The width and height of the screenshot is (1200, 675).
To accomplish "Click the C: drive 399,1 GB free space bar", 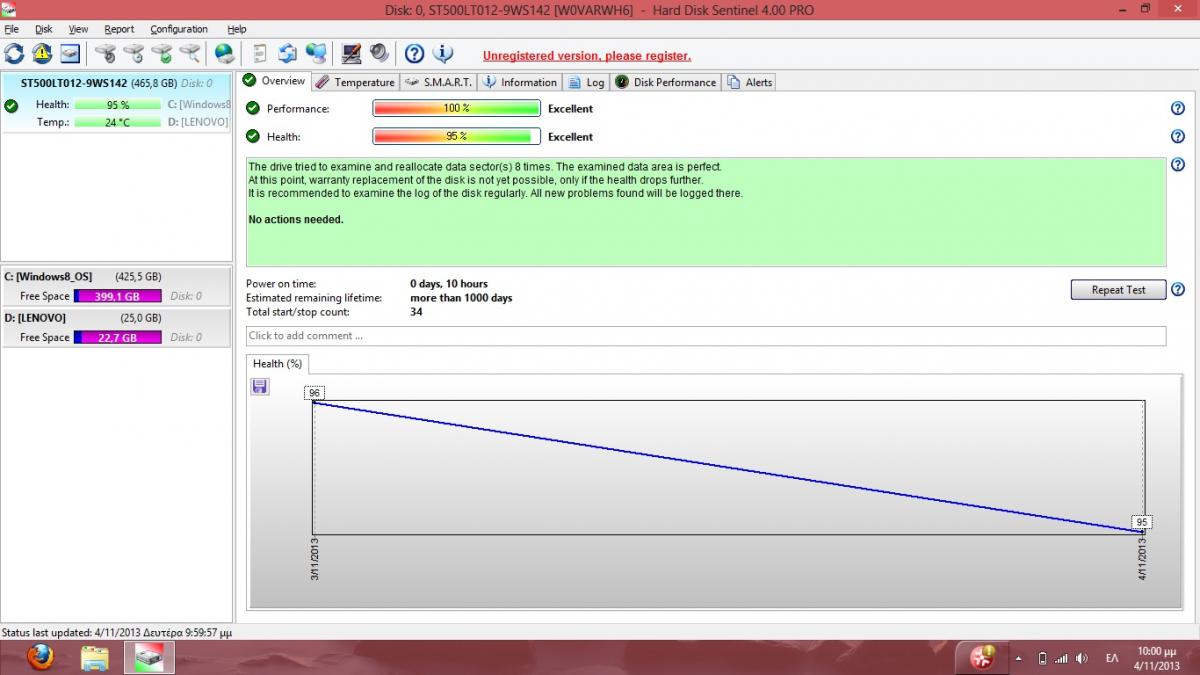I will tap(118, 296).
